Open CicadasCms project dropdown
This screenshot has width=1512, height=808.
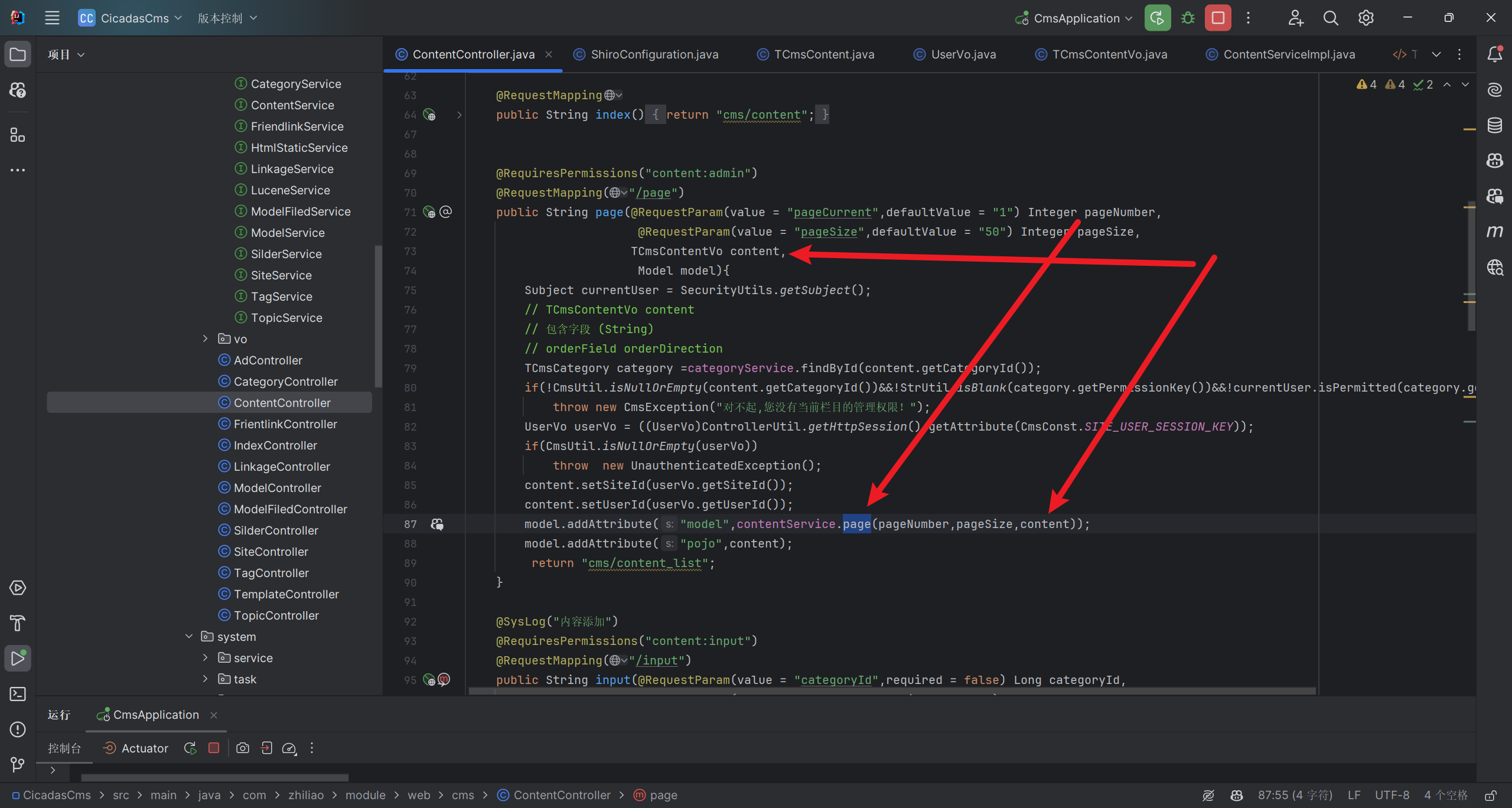[x=131, y=18]
